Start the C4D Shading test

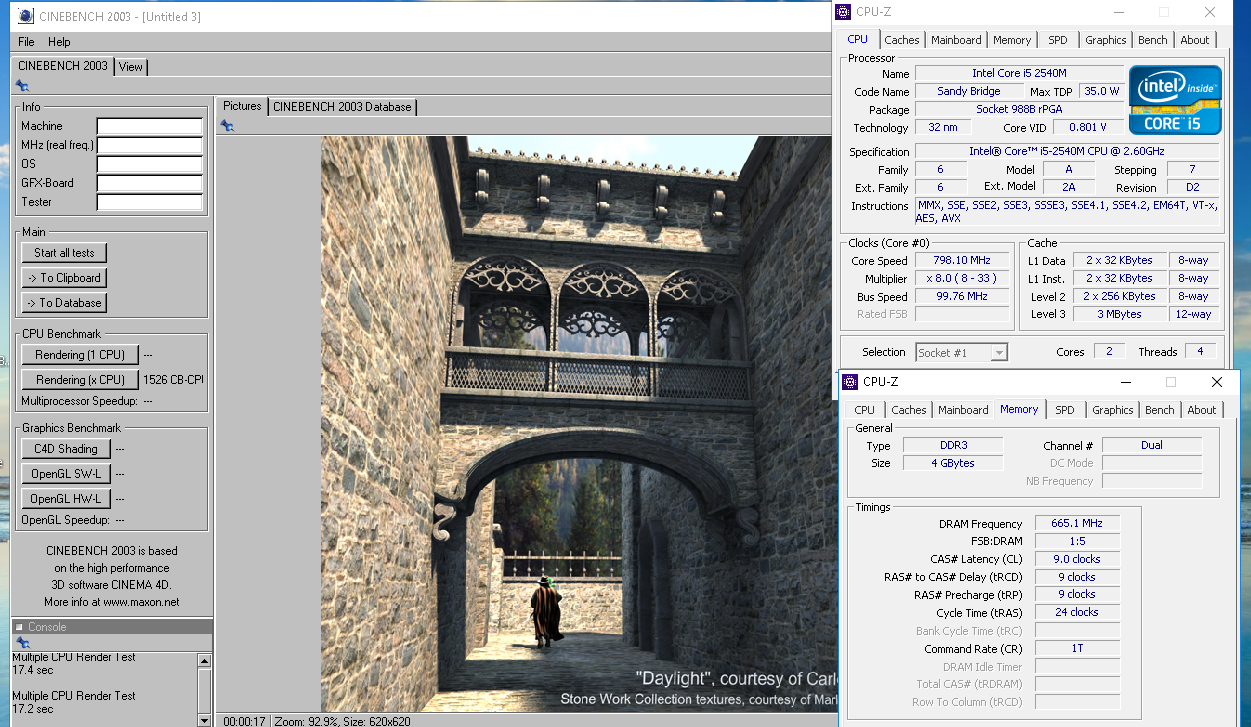click(66, 449)
